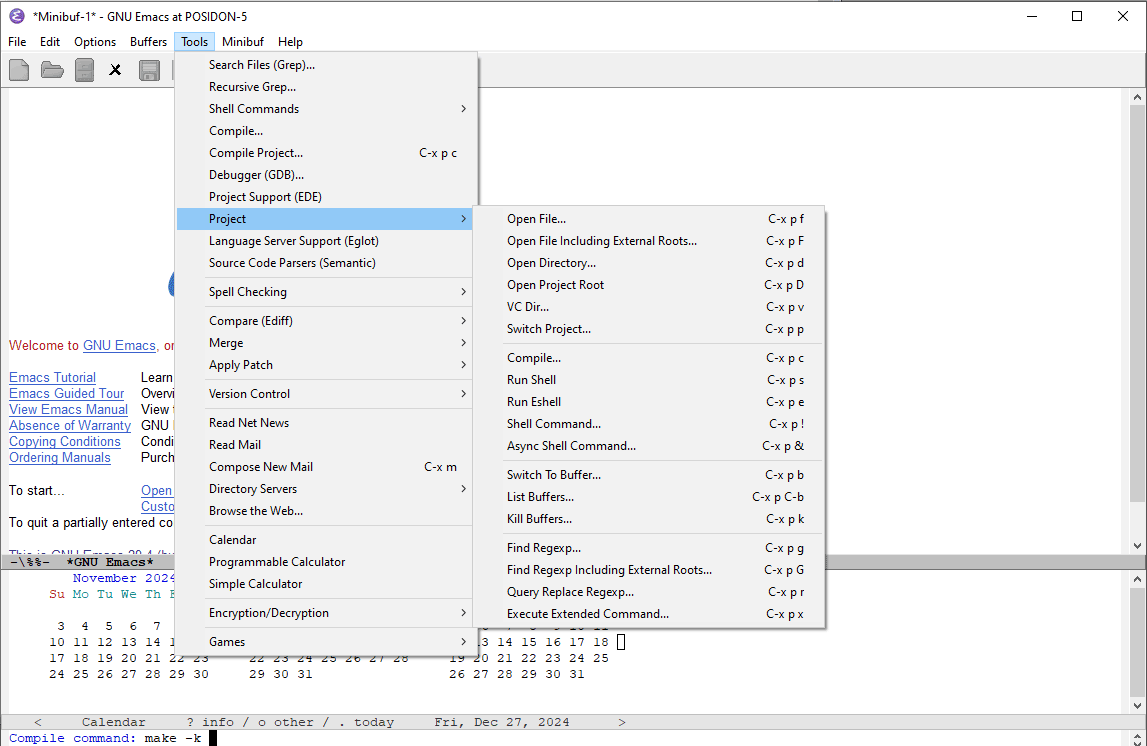The image size is (1147, 746).
Task: Choose Open Directory... in the Project submenu
Action: [649, 263]
